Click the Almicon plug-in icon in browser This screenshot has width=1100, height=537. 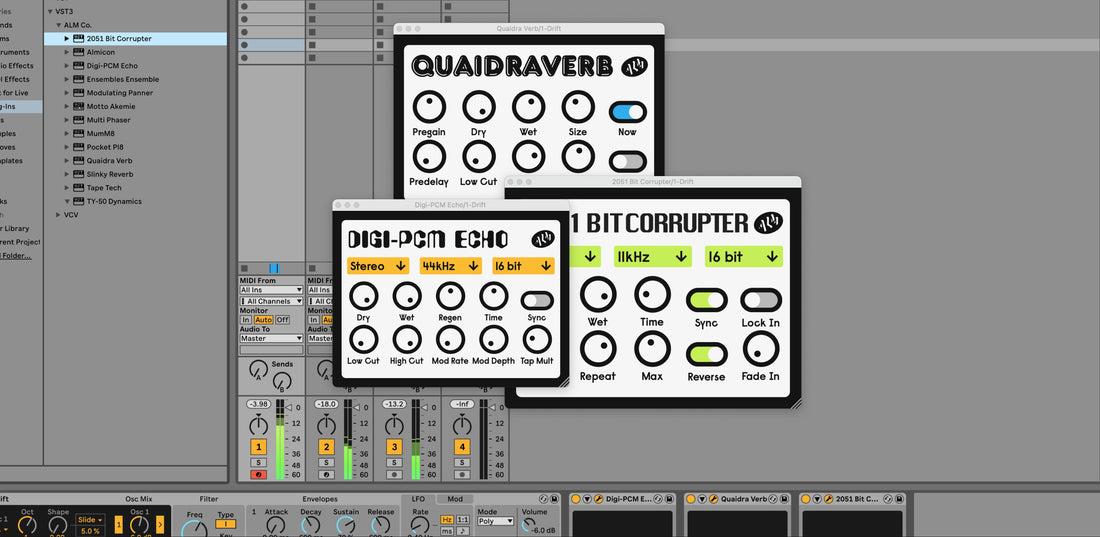click(79, 52)
